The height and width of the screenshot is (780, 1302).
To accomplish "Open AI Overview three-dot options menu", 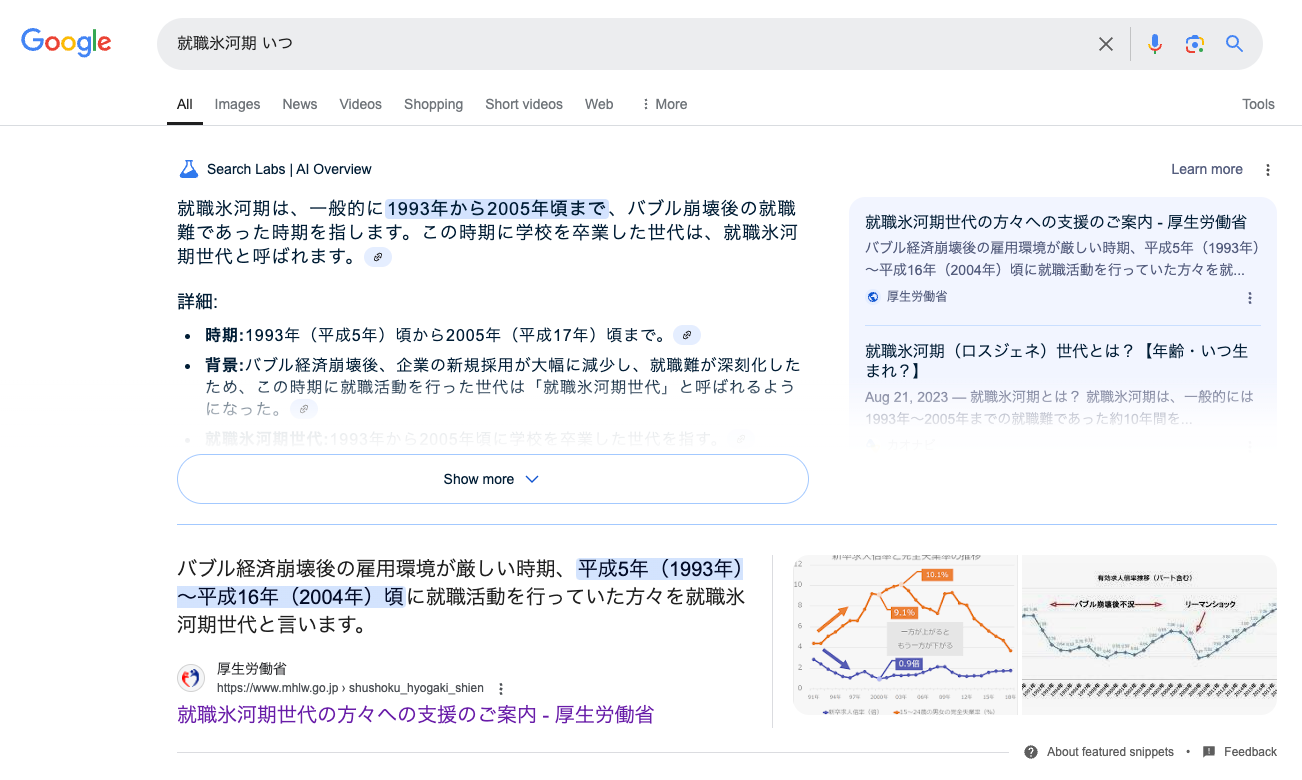I will (1268, 170).
